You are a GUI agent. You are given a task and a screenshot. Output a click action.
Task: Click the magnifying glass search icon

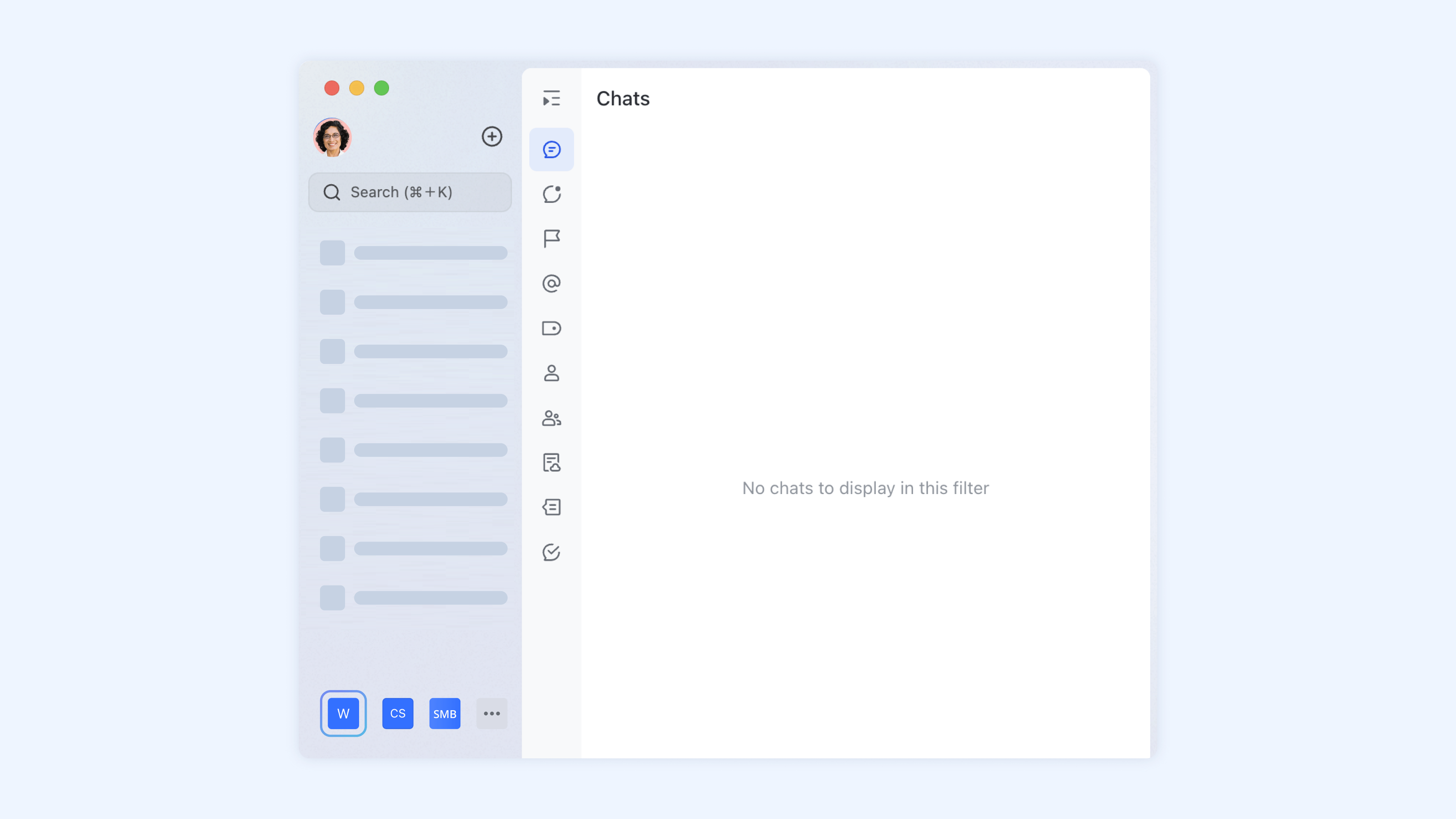[x=332, y=192]
